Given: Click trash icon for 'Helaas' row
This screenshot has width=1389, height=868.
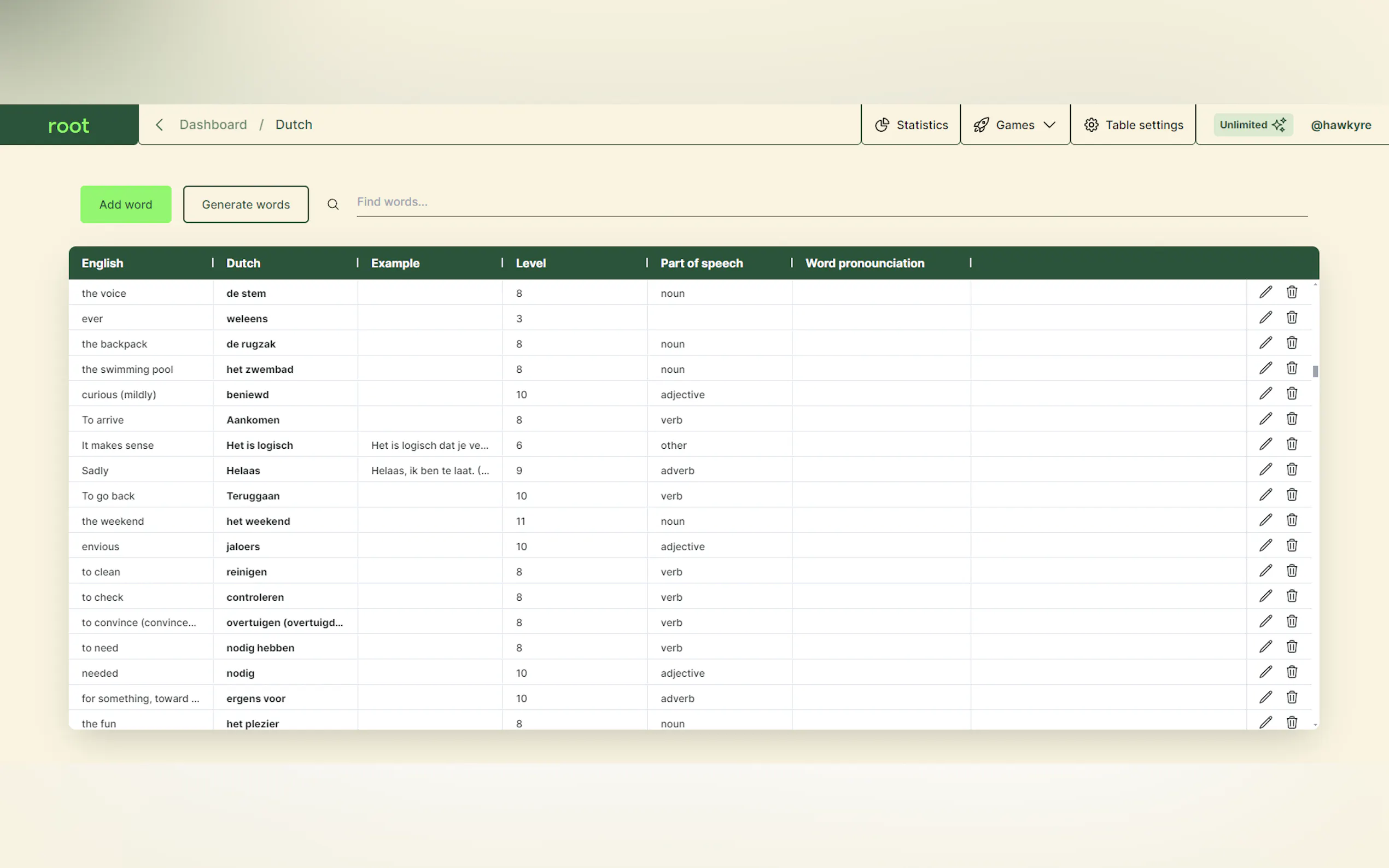Looking at the screenshot, I should click(x=1291, y=470).
